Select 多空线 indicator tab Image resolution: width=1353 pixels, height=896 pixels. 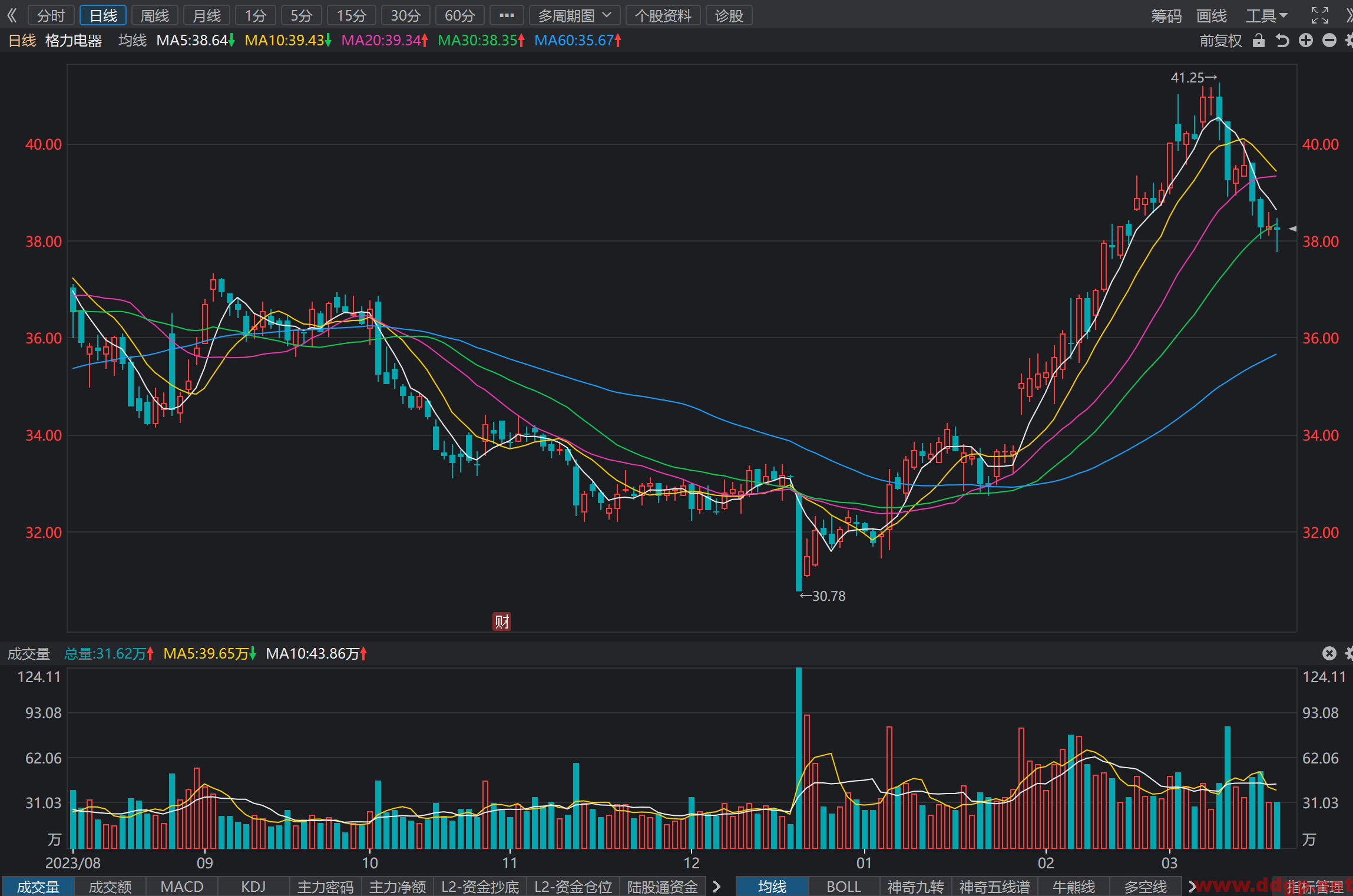(x=1146, y=887)
